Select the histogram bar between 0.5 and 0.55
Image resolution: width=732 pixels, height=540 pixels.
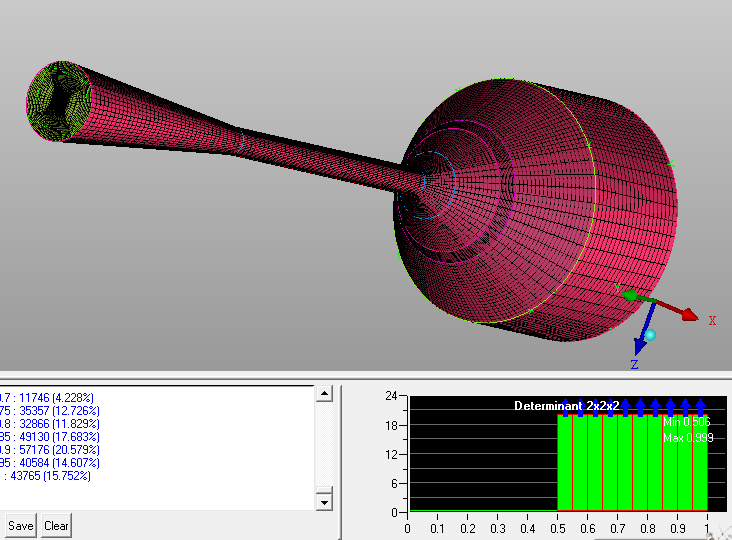564,463
